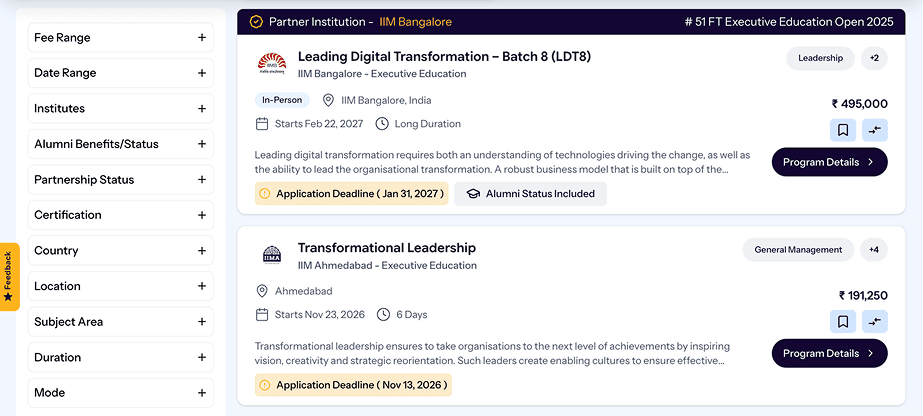The image size is (923, 416).
Task: Expand the Alumni Benefits/Status filter
Action: [x=121, y=144]
